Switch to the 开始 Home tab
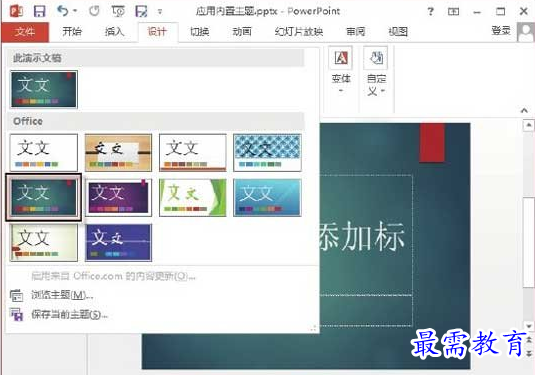The height and width of the screenshot is (375, 535). pyautogui.click(x=72, y=32)
